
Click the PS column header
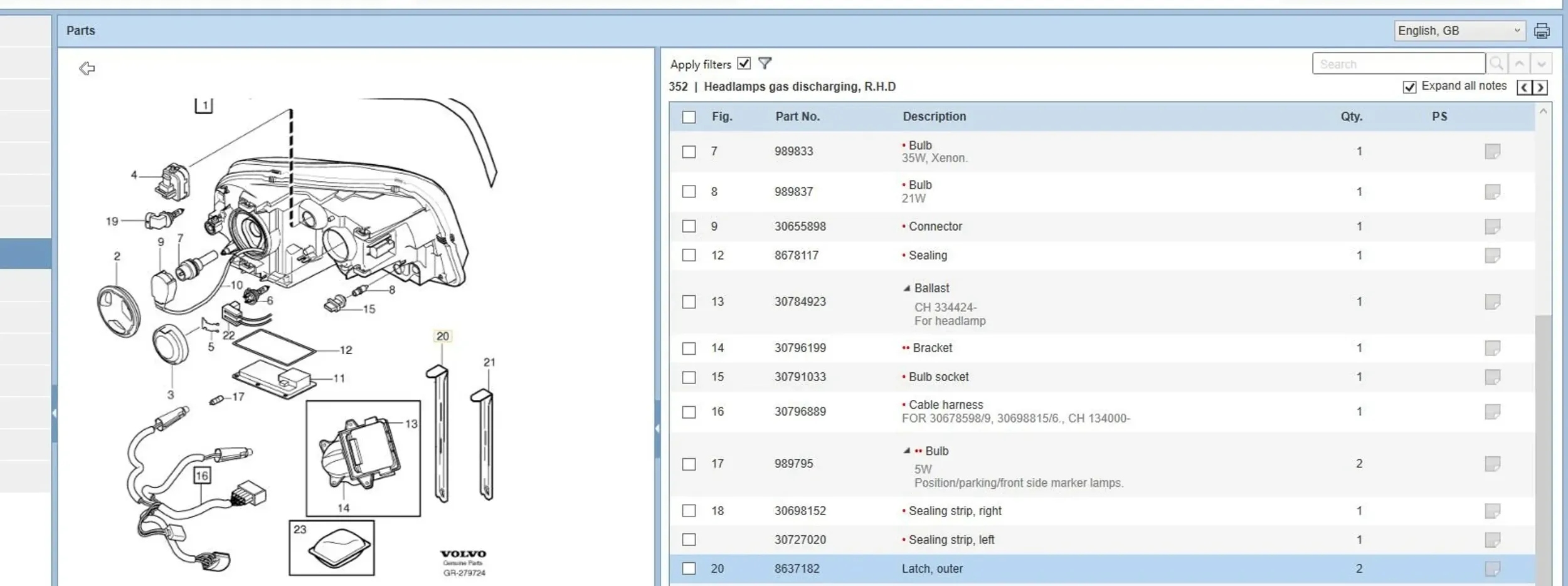1439,117
